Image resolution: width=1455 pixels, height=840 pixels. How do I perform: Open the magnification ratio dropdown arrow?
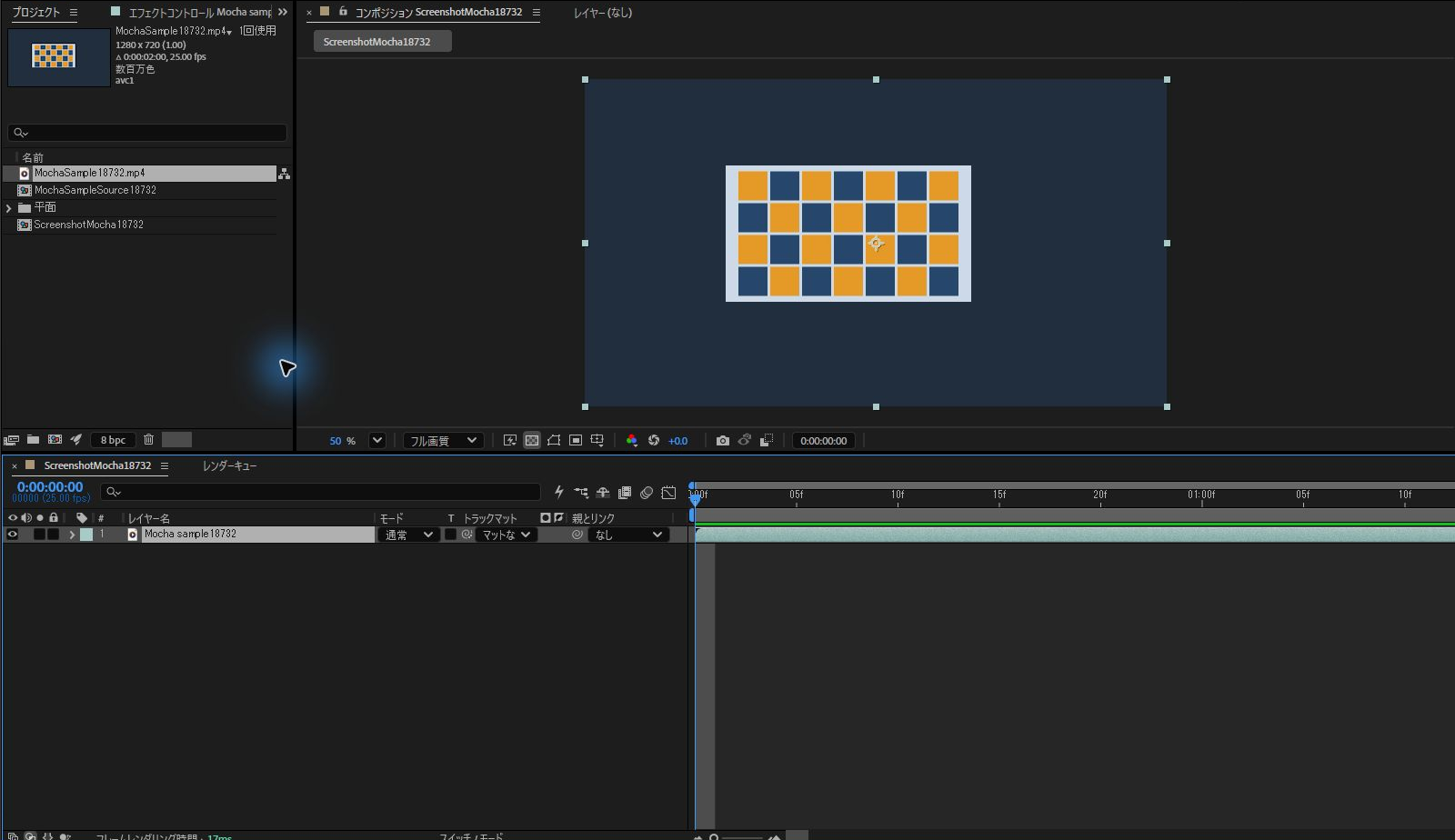point(377,441)
